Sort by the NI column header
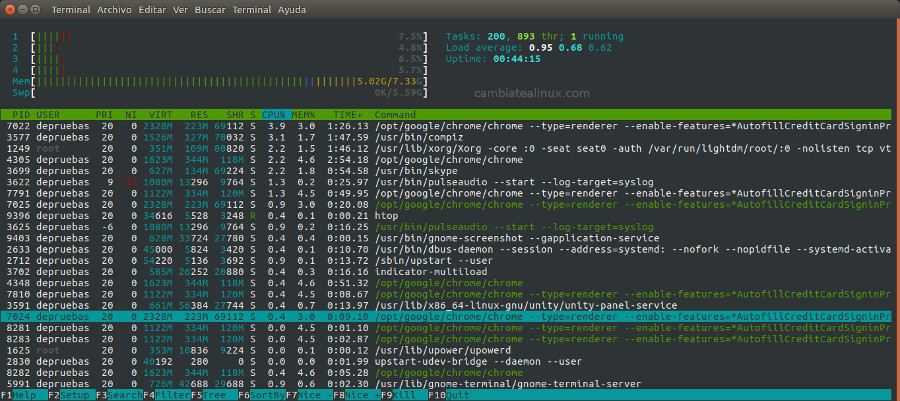 tap(131, 115)
